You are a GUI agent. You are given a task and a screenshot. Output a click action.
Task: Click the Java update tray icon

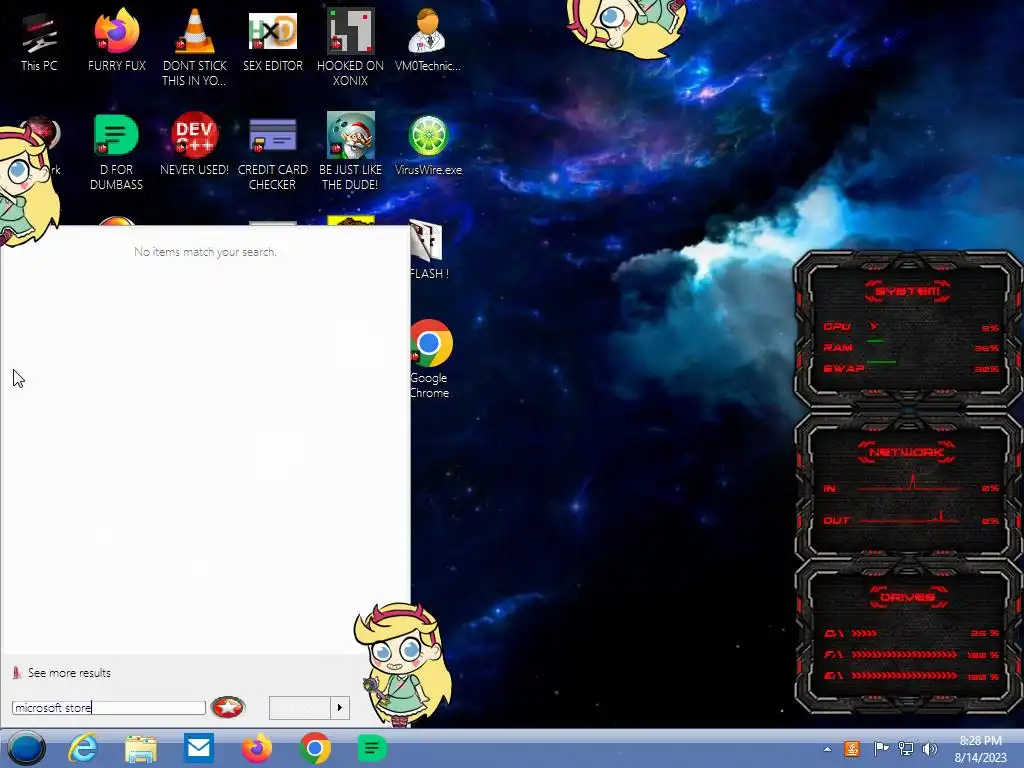click(852, 748)
